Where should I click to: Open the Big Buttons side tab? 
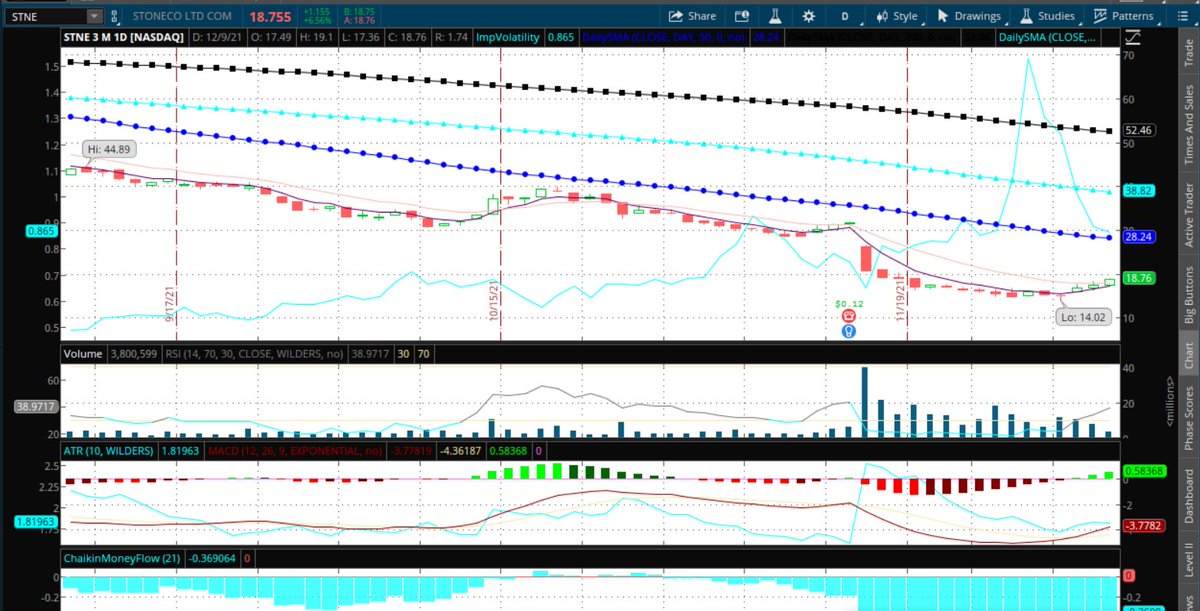point(1189,296)
